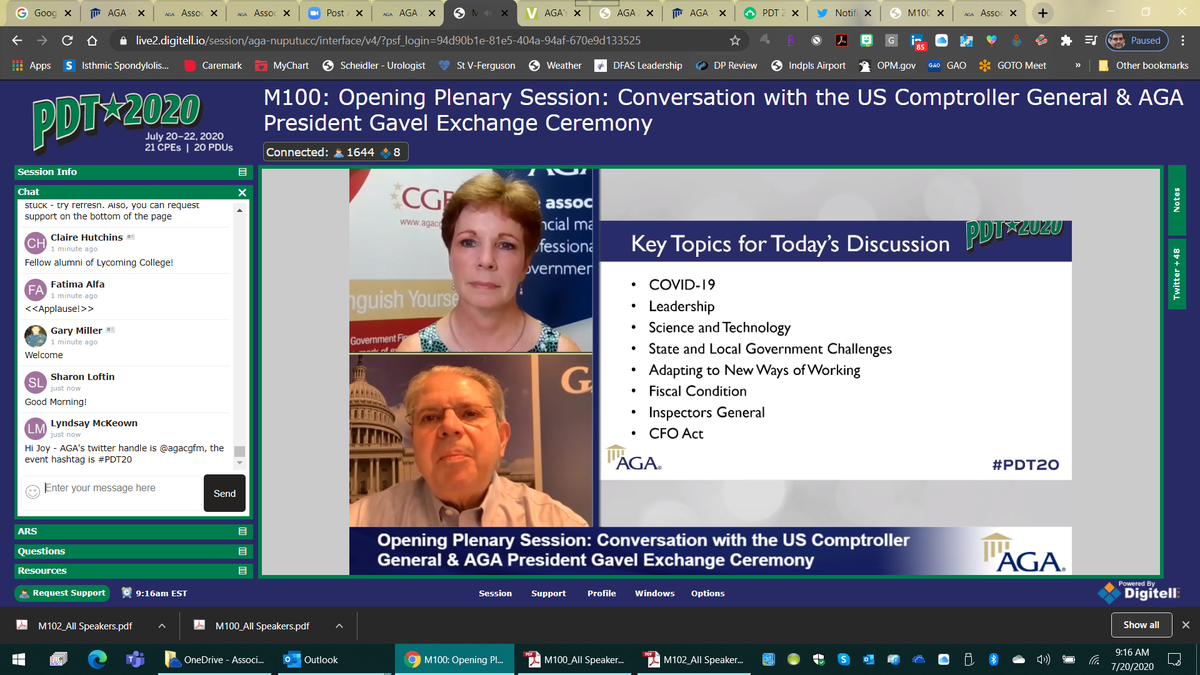Open new browser tab with plus icon
The width and height of the screenshot is (1200, 675).
[1043, 13]
